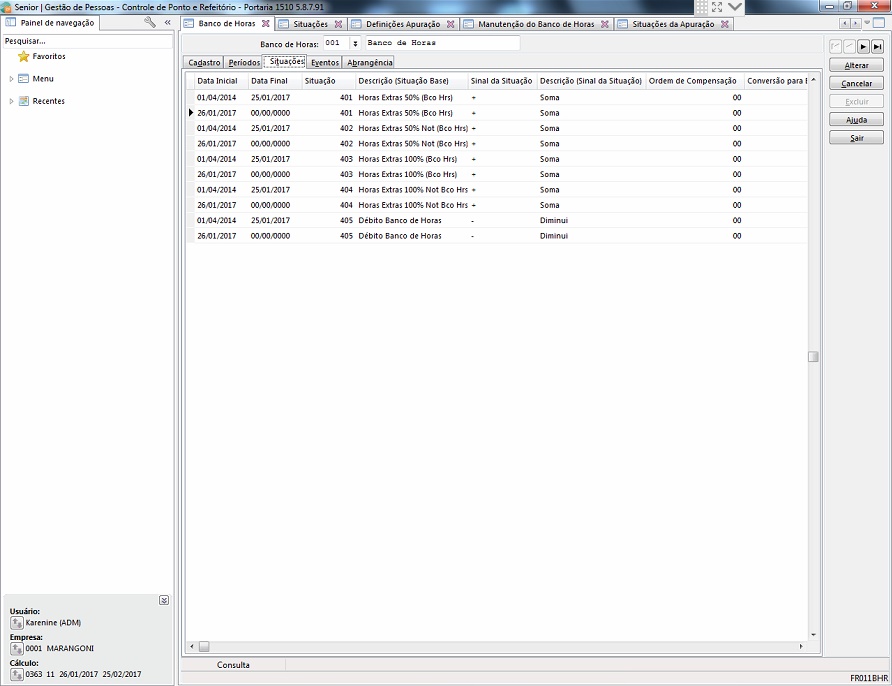This screenshot has height=686, width=892.
Task: Close the Definições Apuração tab
Action: 450,24
